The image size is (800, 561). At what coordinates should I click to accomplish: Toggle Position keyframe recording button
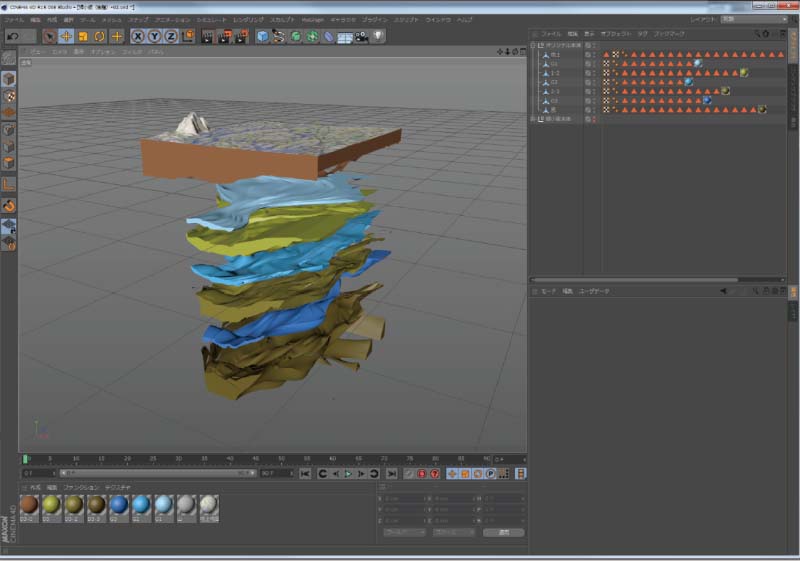pyautogui.click(x=452, y=474)
